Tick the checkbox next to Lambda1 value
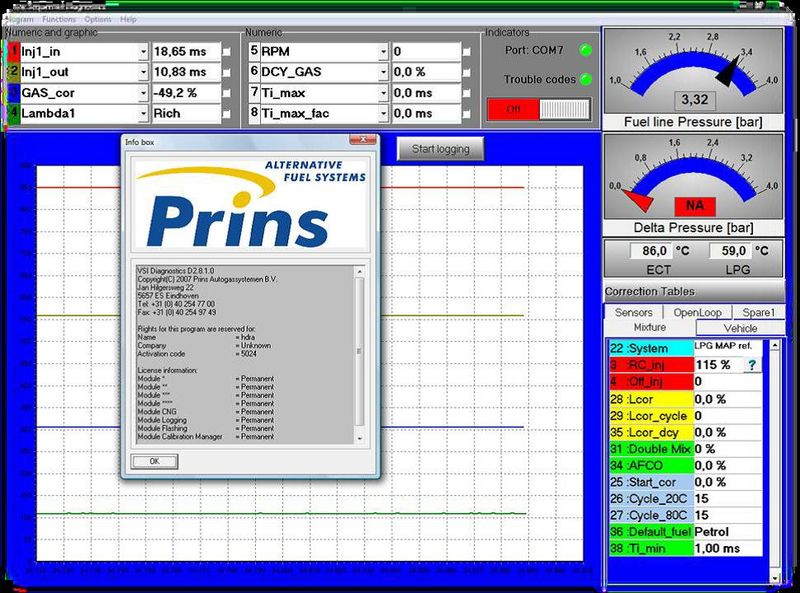The image size is (800, 593). pos(227,114)
